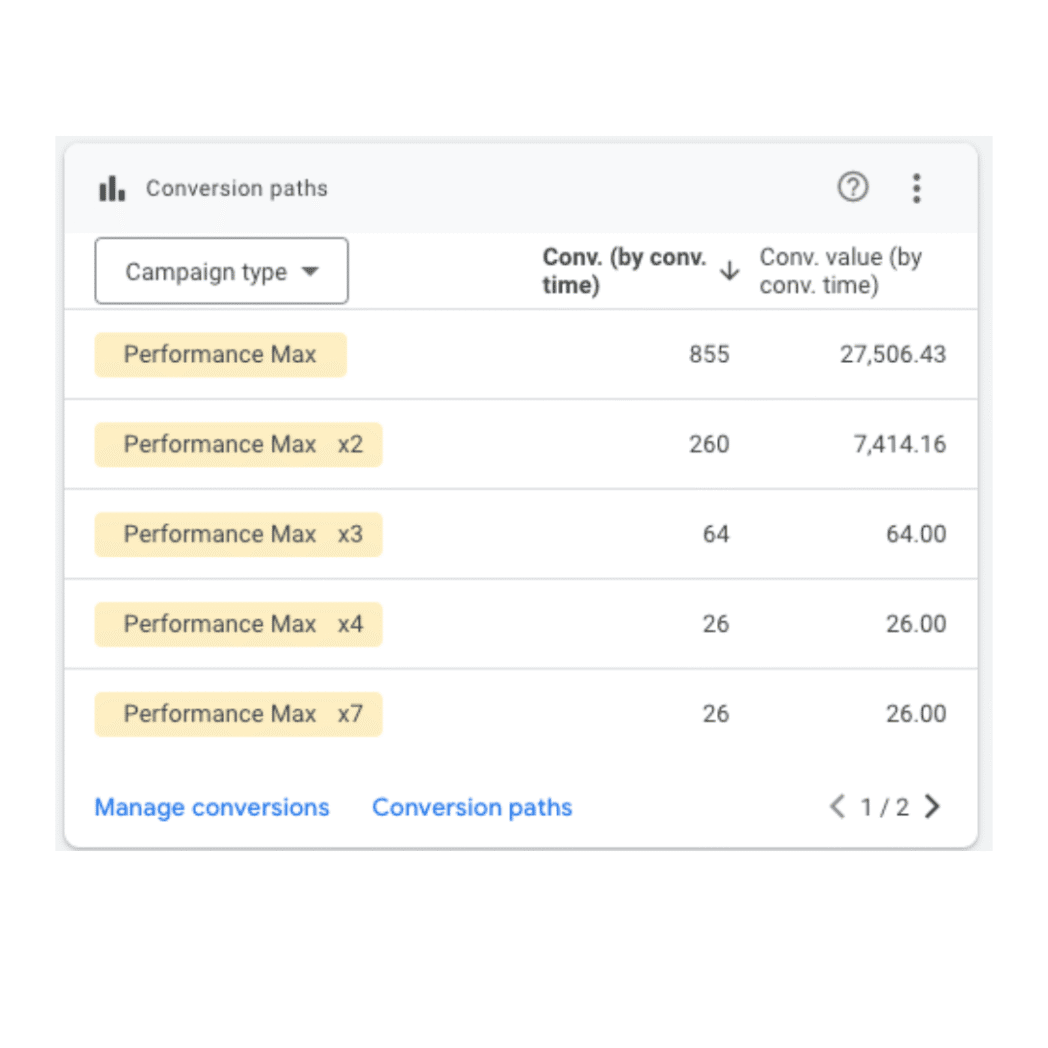This screenshot has width=1048, height=1048.
Task: Open the Manage conversions link
Action: 211,807
